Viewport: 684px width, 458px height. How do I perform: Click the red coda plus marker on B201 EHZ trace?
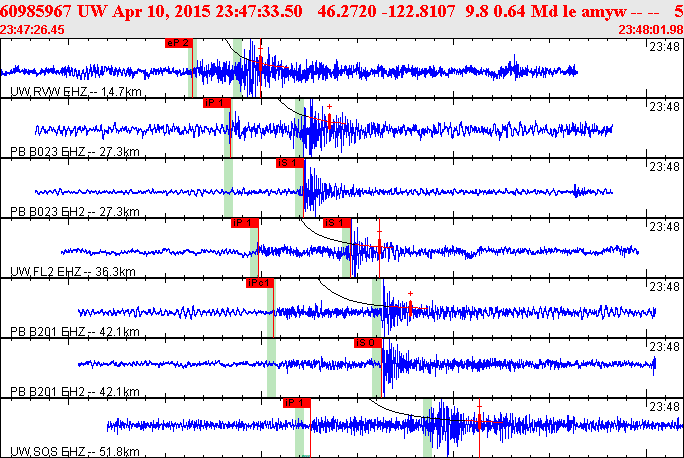tap(410, 294)
